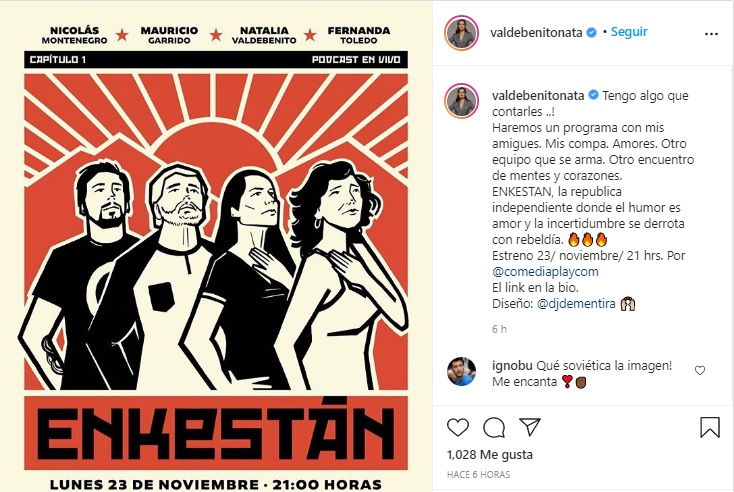The height and width of the screenshot is (492, 734).
Task: Click ignobu's commenter avatar
Action: tap(462, 372)
